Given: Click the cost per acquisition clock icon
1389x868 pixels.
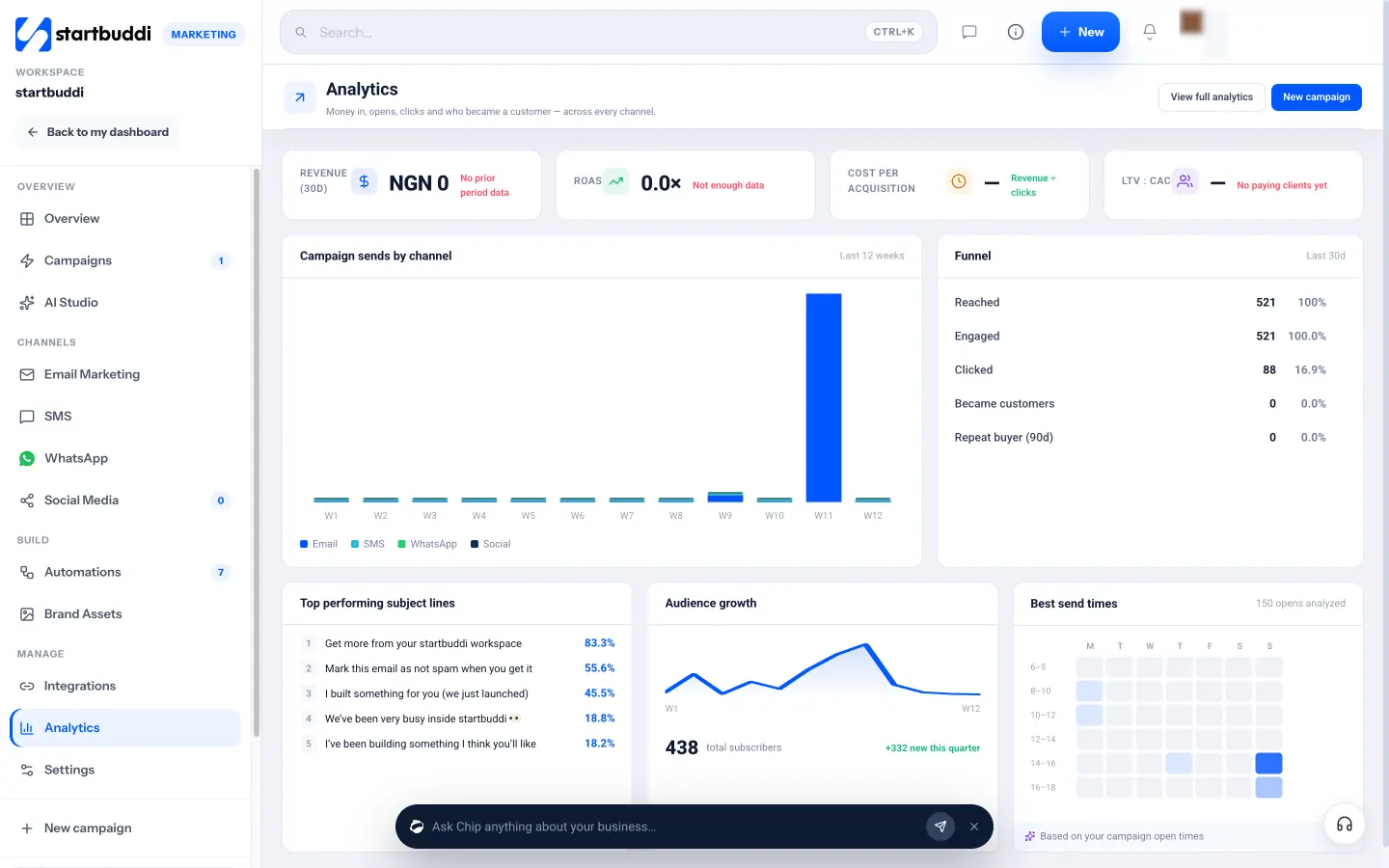Looking at the screenshot, I should click(x=959, y=181).
